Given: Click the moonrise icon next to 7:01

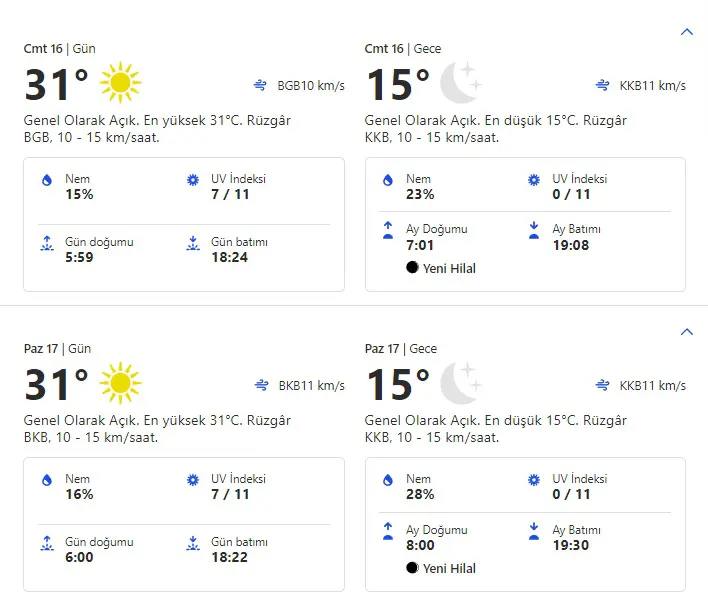Looking at the screenshot, I should point(387,230).
